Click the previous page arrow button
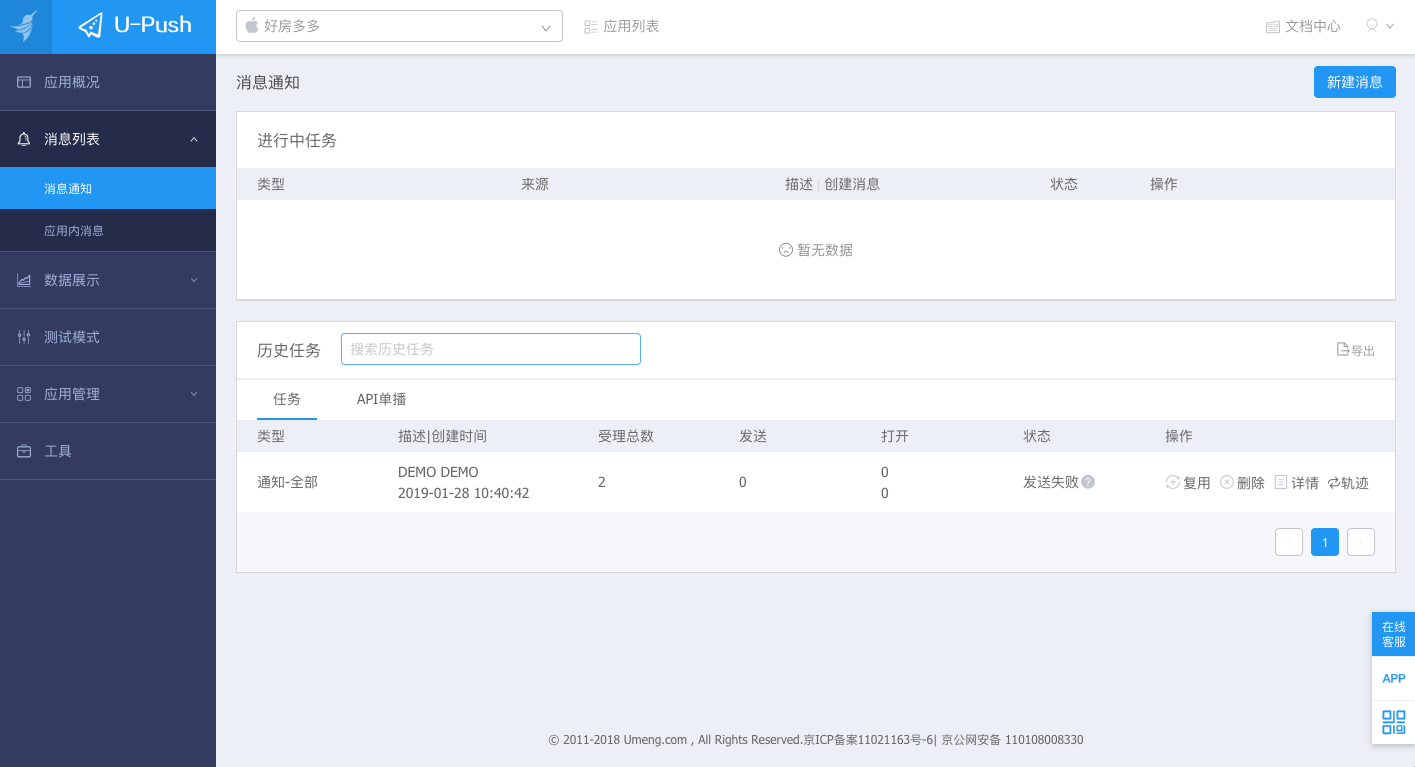 [x=1289, y=542]
